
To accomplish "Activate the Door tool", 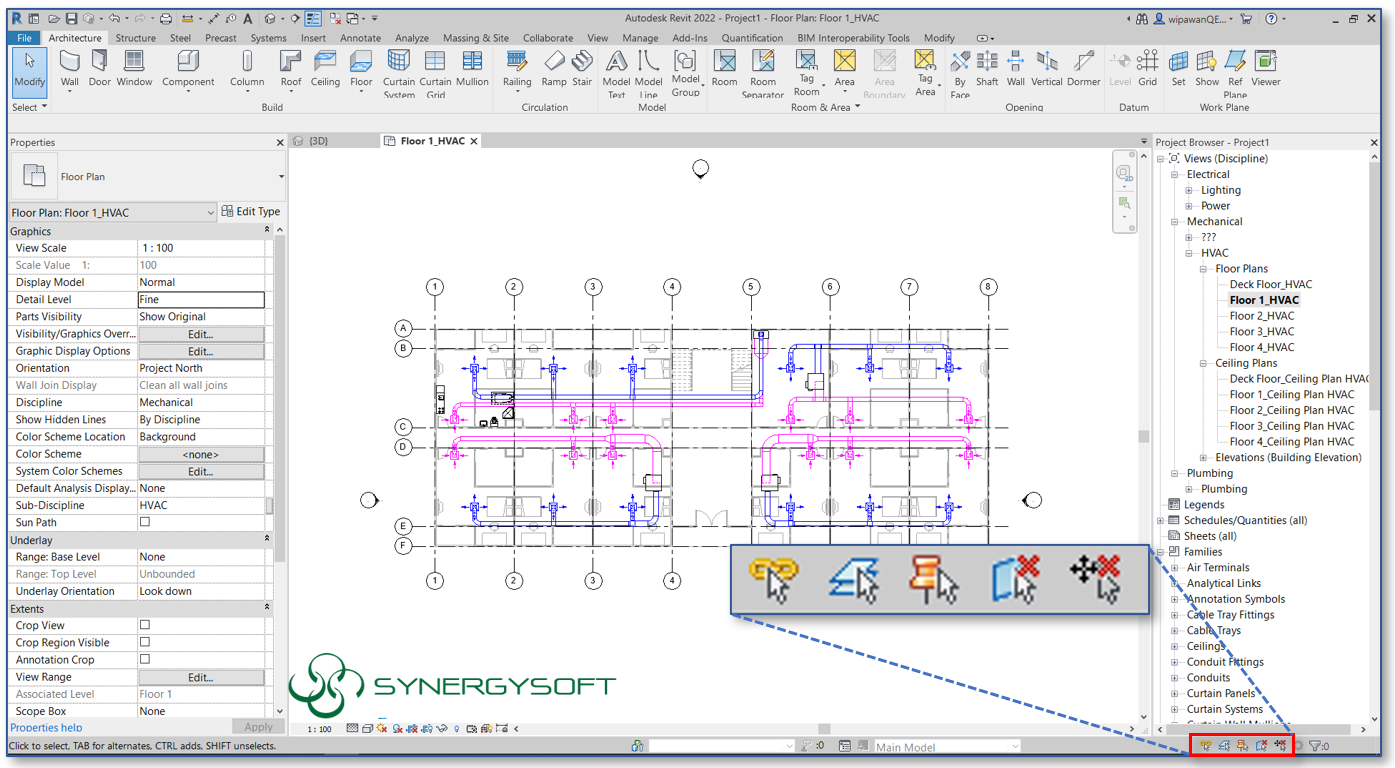I will pos(98,70).
